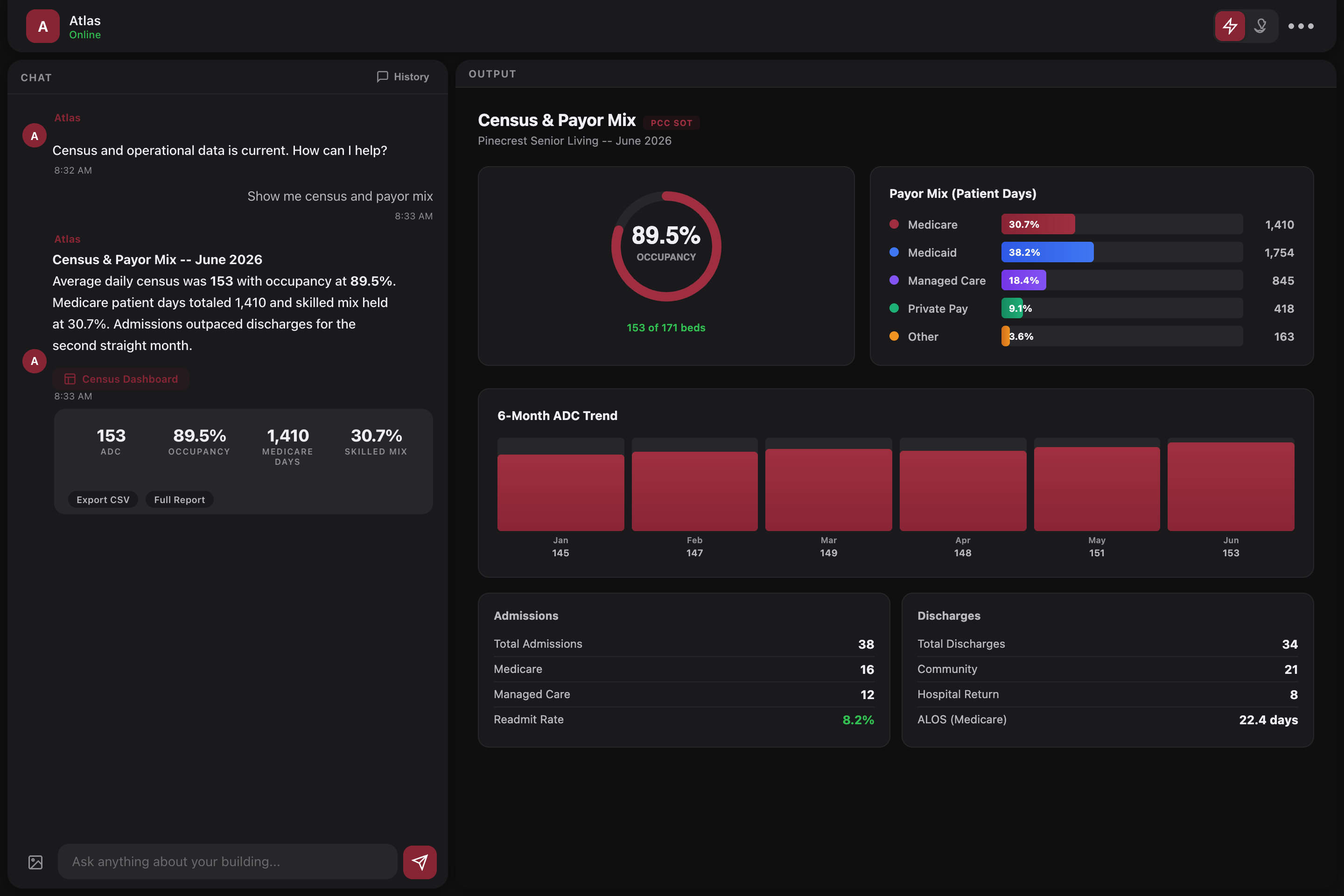1344x896 pixels.
Task: Click the History speech bubble icon
Action: 382,77
